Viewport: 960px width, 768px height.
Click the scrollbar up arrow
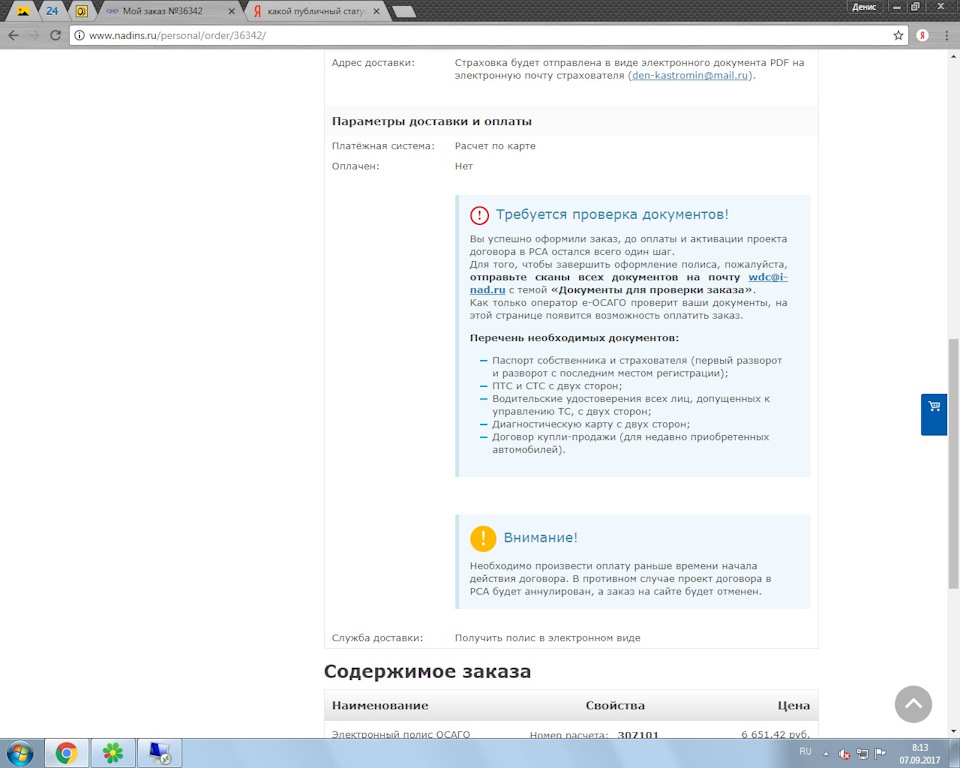point(953,56)
